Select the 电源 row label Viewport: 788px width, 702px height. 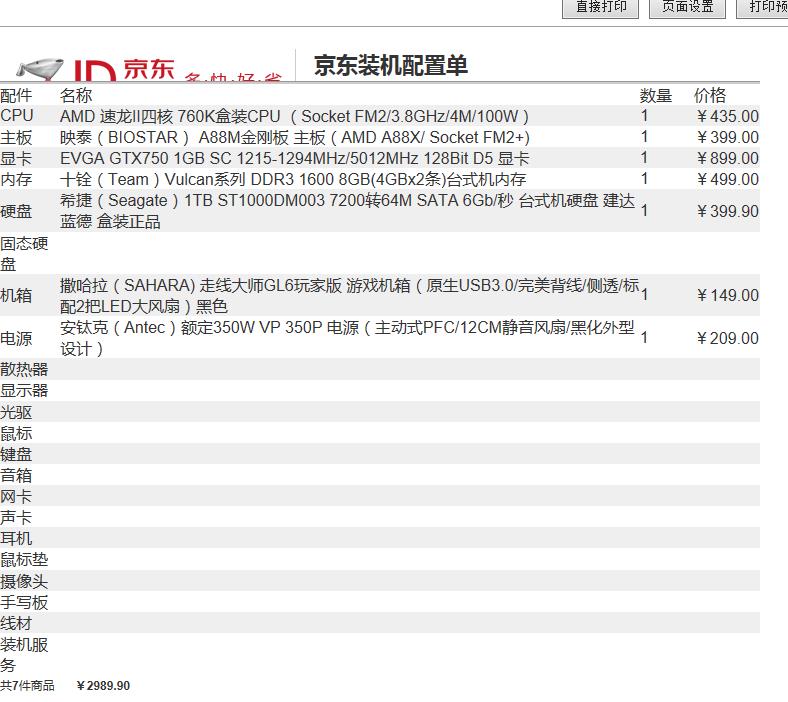pyautogui.click(x=16, y=338)
